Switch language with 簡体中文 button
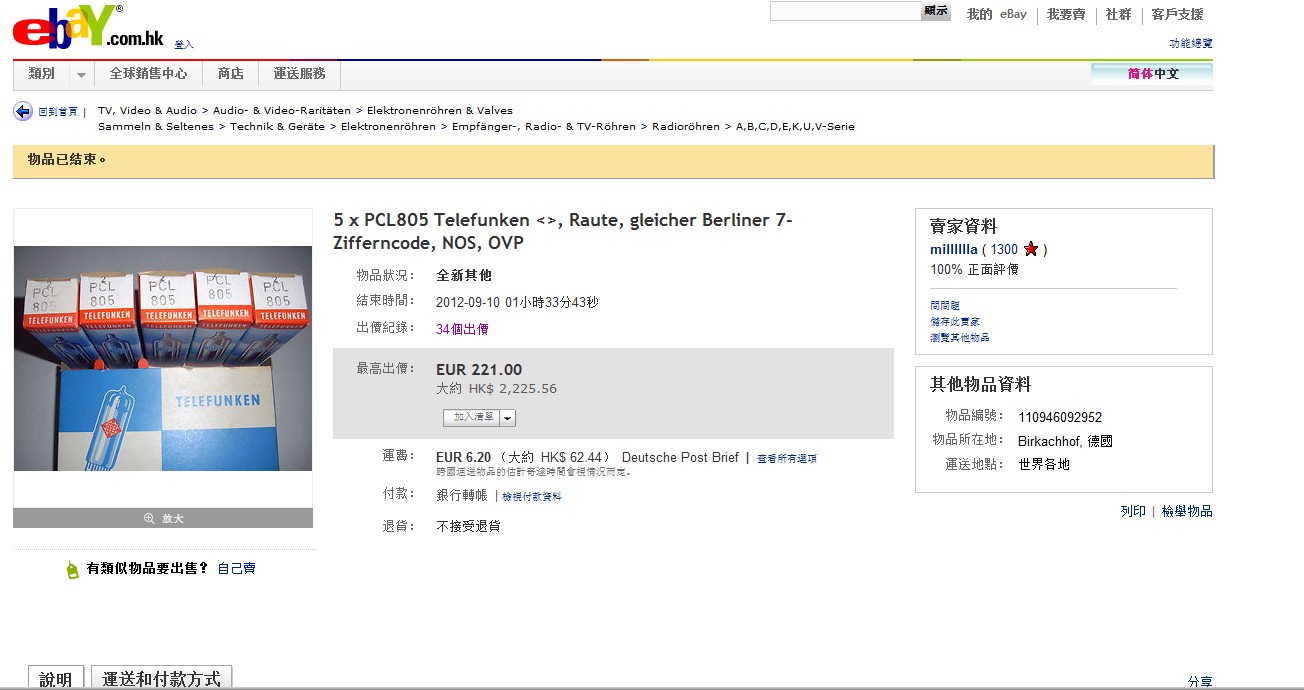The height and width of the screenshot is (690, 1304). pyautogui.click(x=1152, y=73)
